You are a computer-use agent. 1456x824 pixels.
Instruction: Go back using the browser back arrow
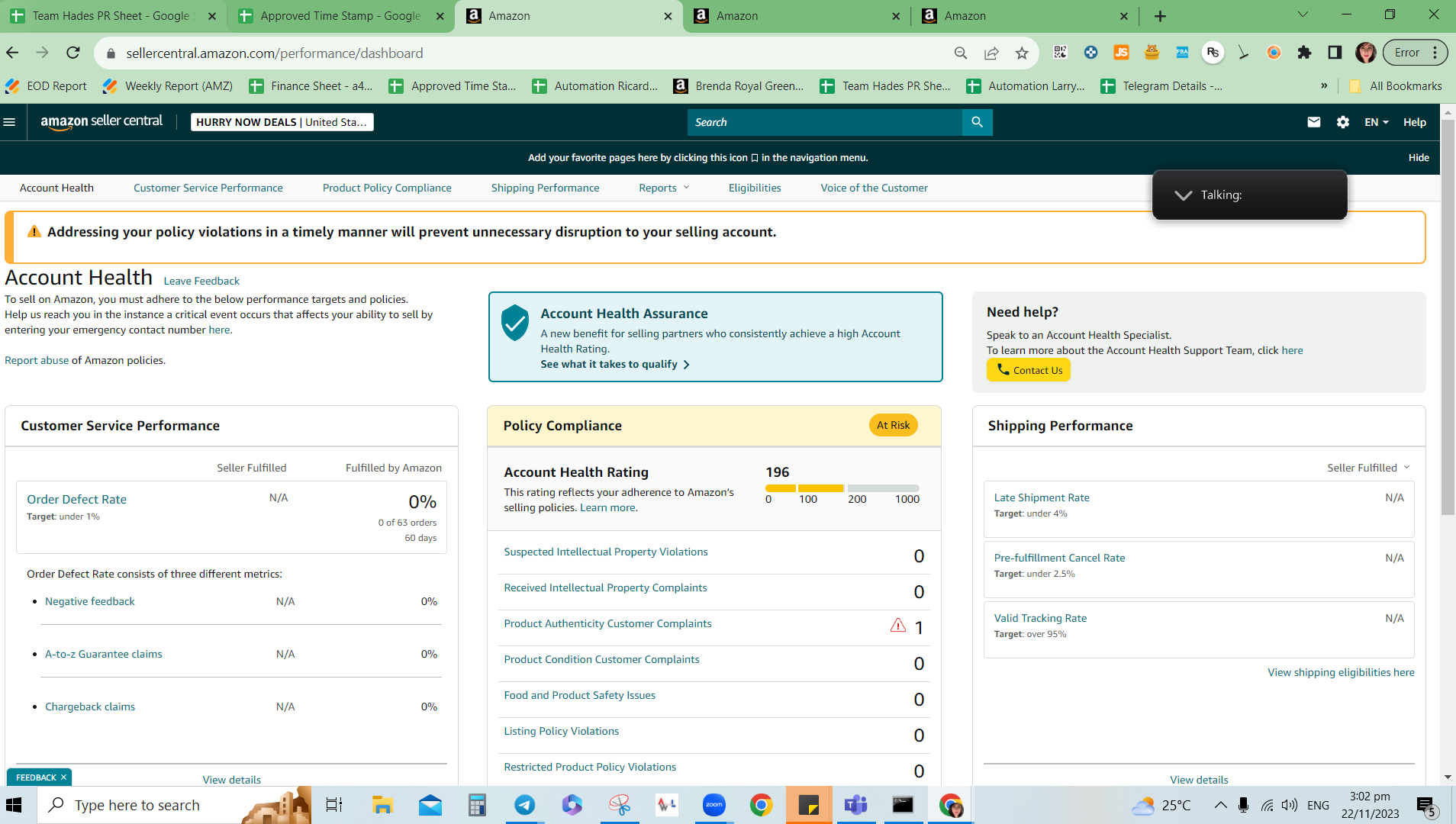[x=12, y=53]
